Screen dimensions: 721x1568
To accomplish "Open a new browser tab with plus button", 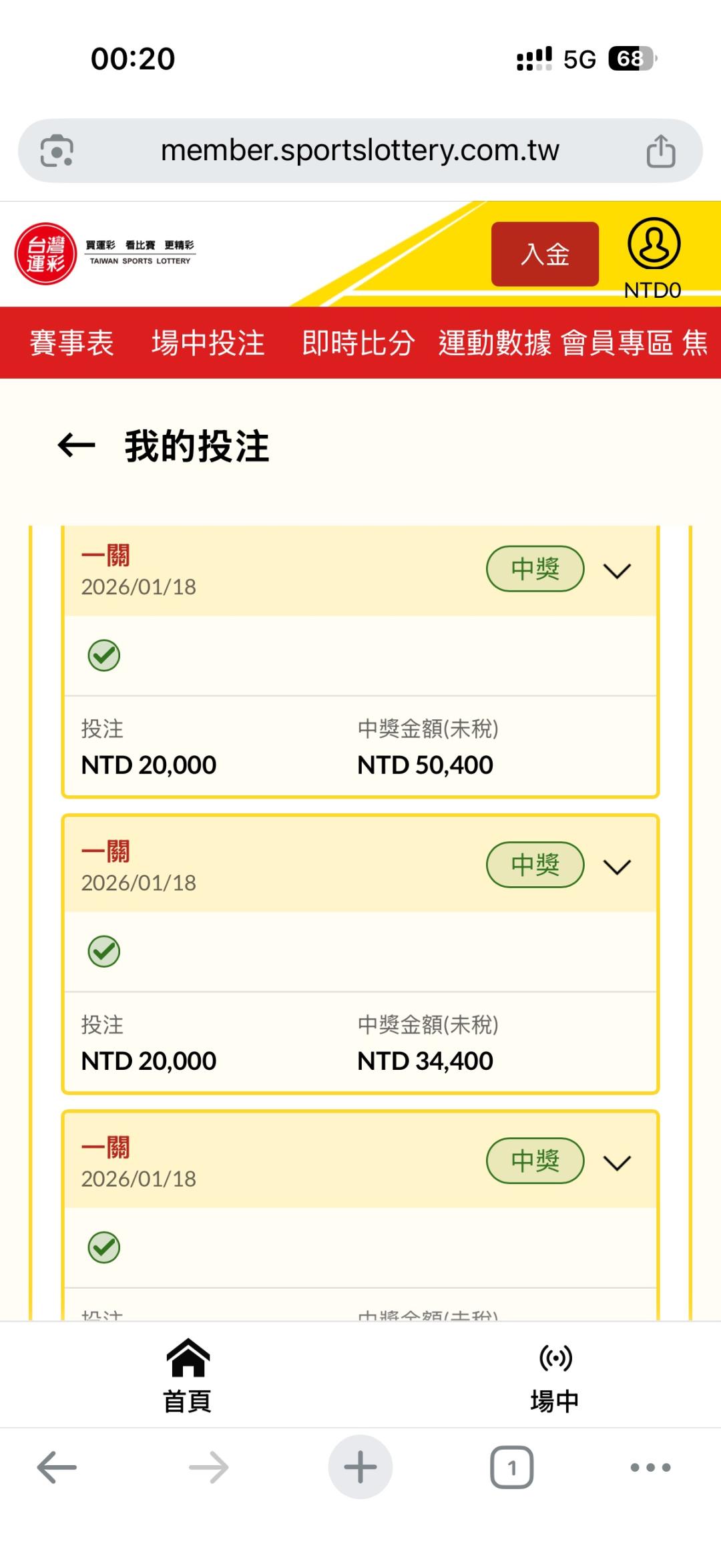I will coord(360,1467).
